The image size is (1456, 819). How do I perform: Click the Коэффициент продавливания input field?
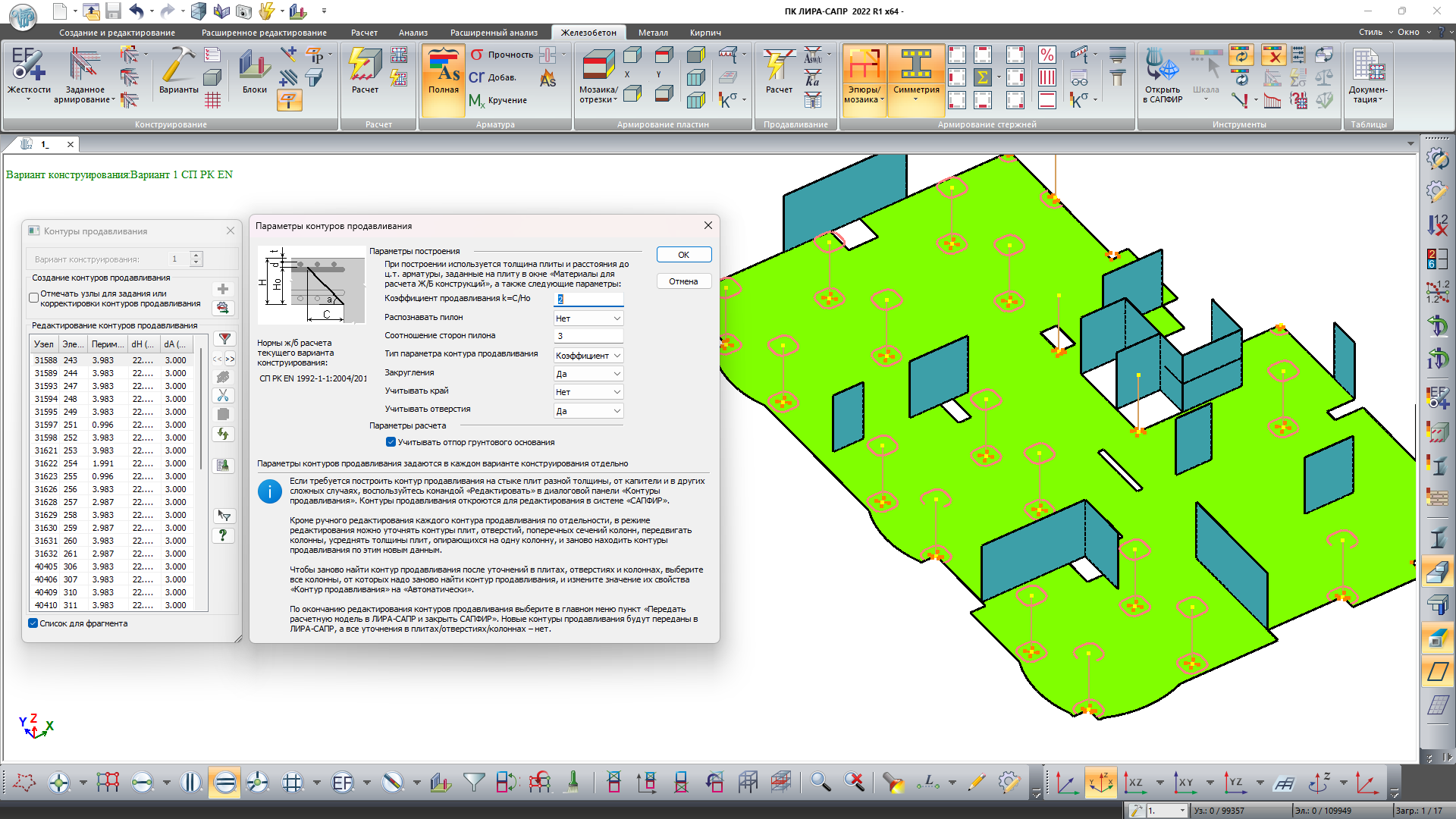click(x=588, y=300)
